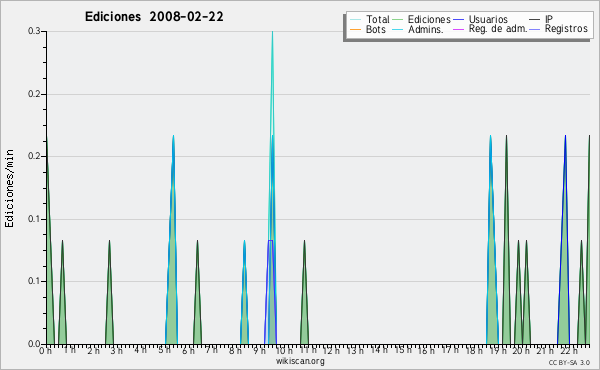Screen dimensions: 600x370
Task: Select the 'Bots' legend label
Action: click(376, 29)
